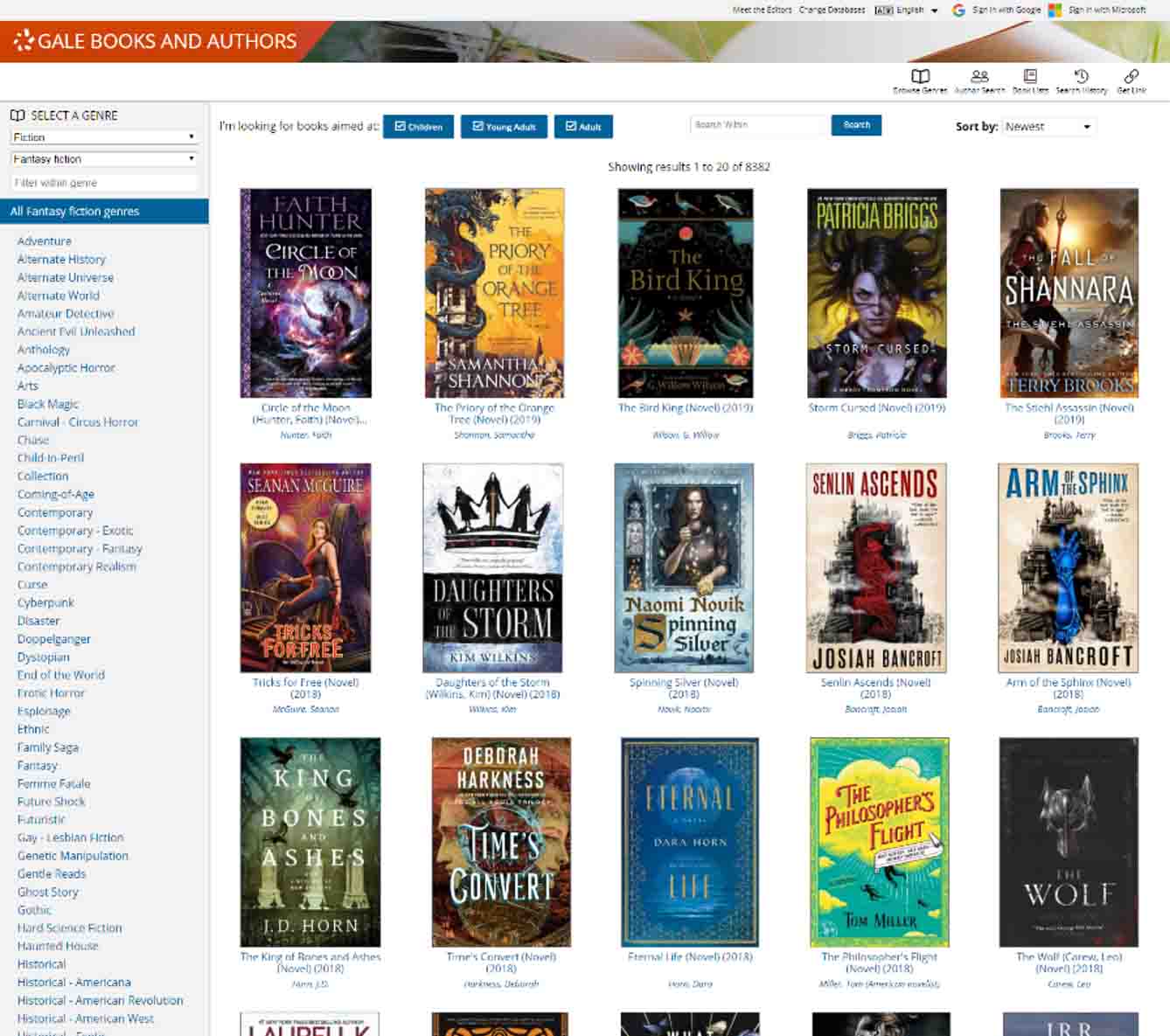
Task: Click the Google logo icon
Action: pos(958,10)
